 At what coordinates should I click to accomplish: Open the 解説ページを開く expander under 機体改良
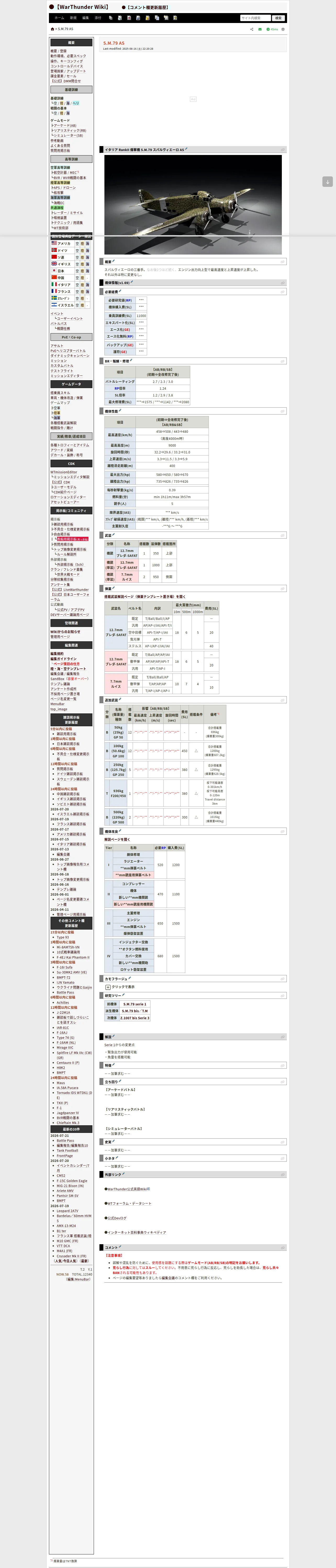[x=117, y=839]
